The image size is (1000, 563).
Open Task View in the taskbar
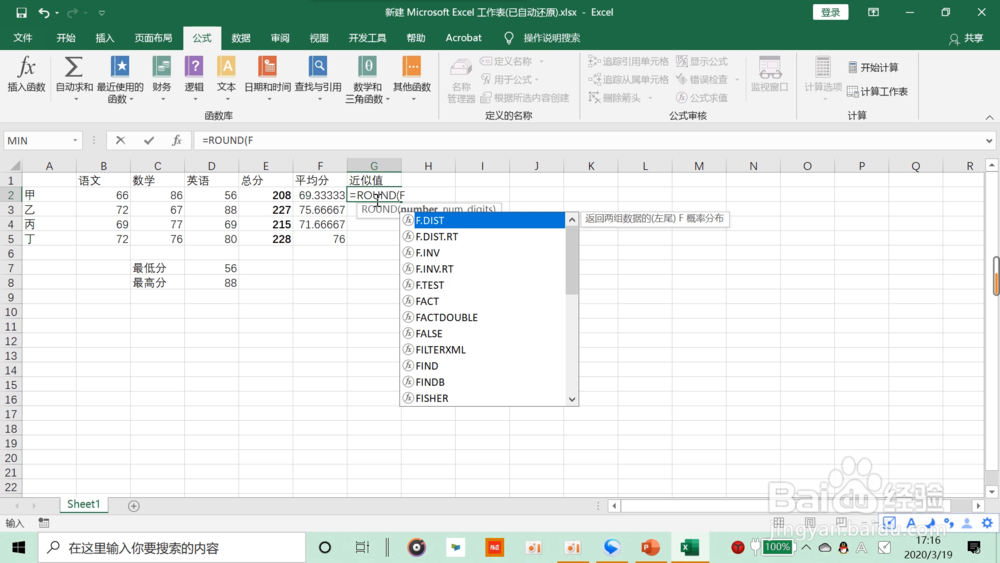point(362,547)
